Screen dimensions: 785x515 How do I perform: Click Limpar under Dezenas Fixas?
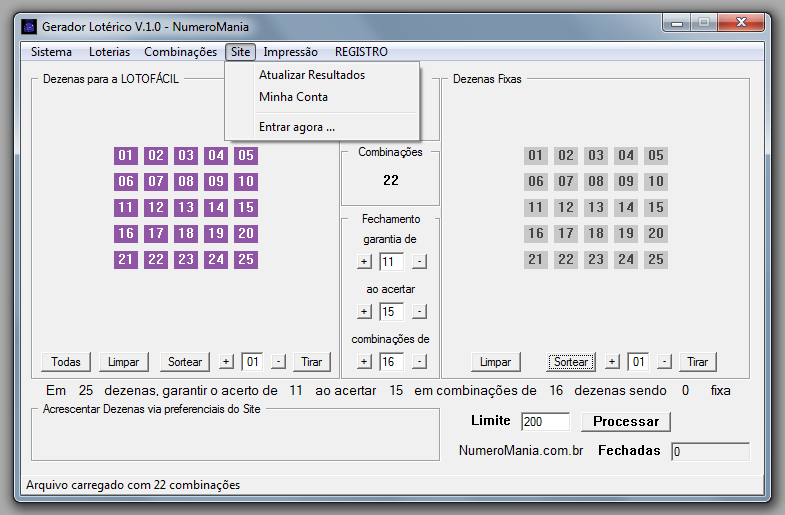click(x=495, y=362)
